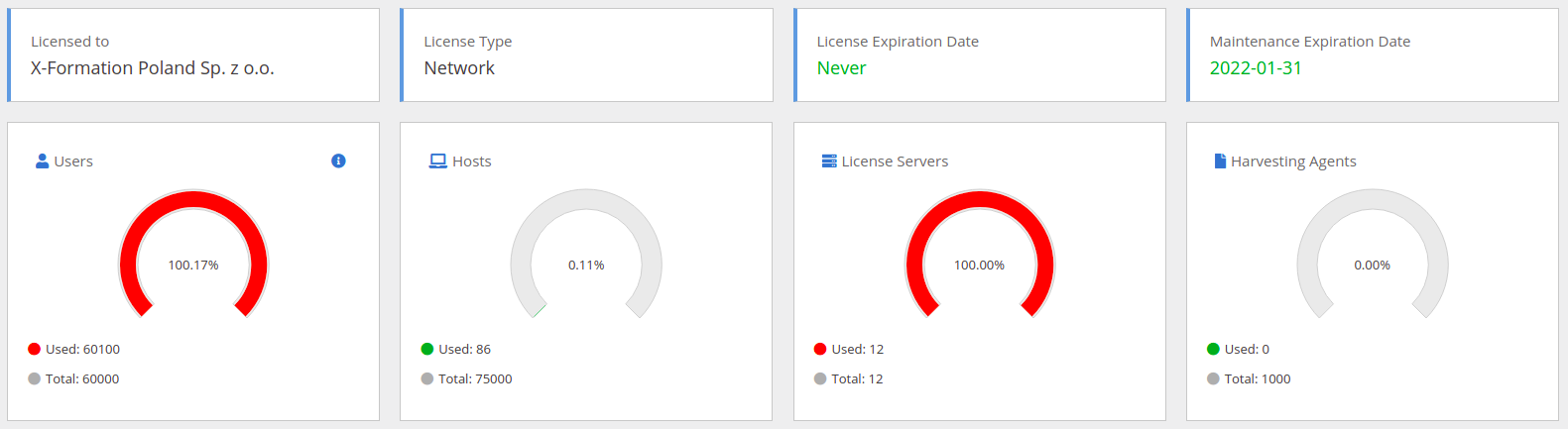Click the Users 100.17% gauge
1568x429 pixels.
point(193,254)
